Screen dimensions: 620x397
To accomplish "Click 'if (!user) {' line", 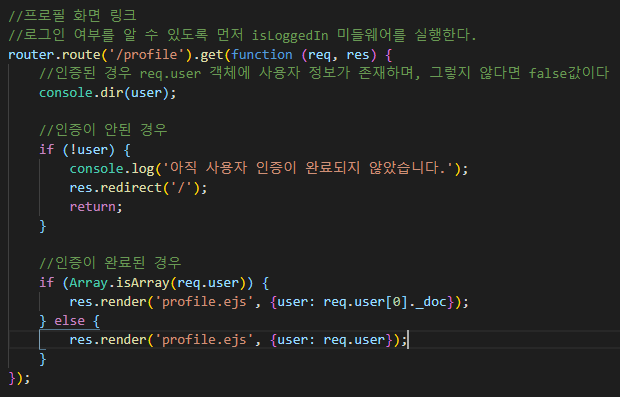I will 85,150.
